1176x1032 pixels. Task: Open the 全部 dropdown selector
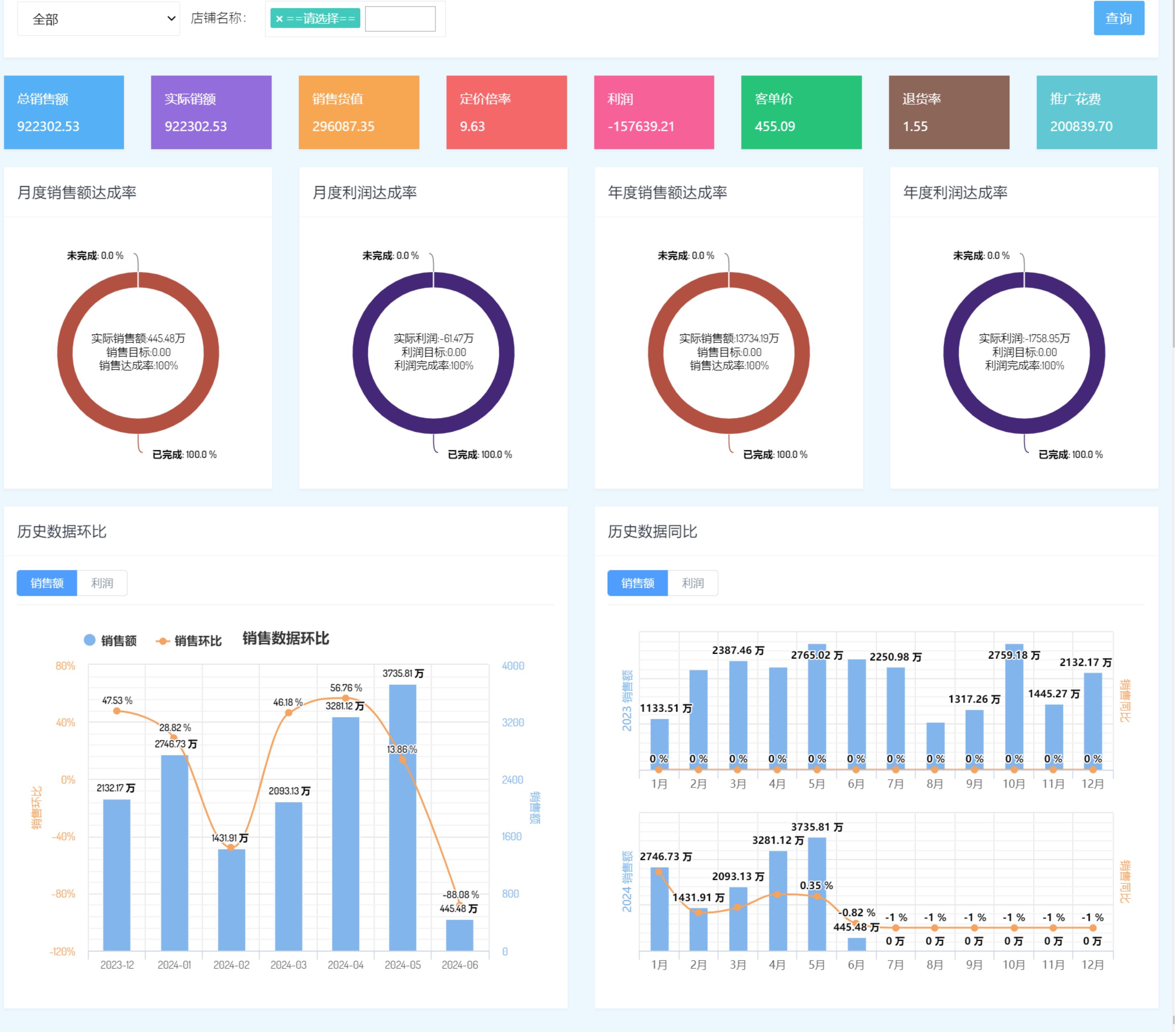pos(98,19)
